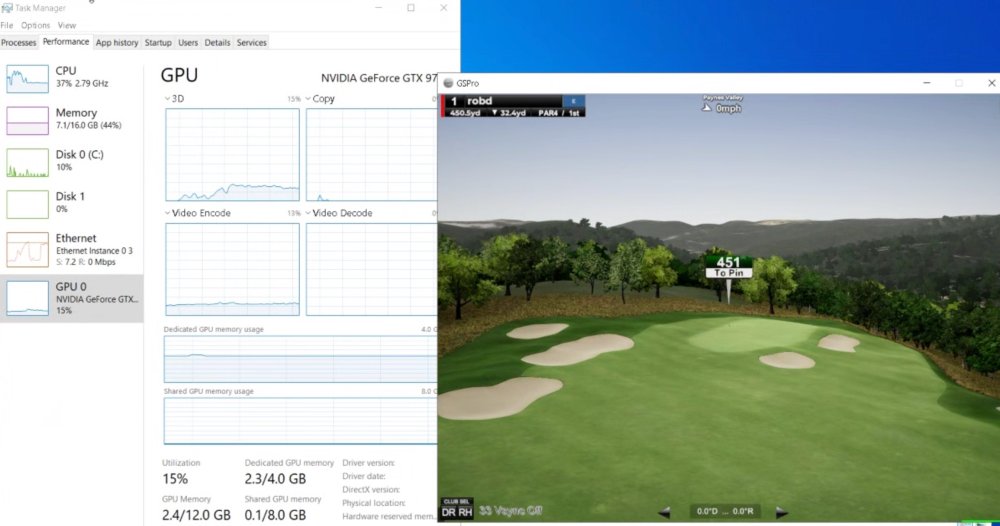The width and height of the screenshot is (1000, 526).
Task: Switch to the Performance tab
Action: coord(66,41)
